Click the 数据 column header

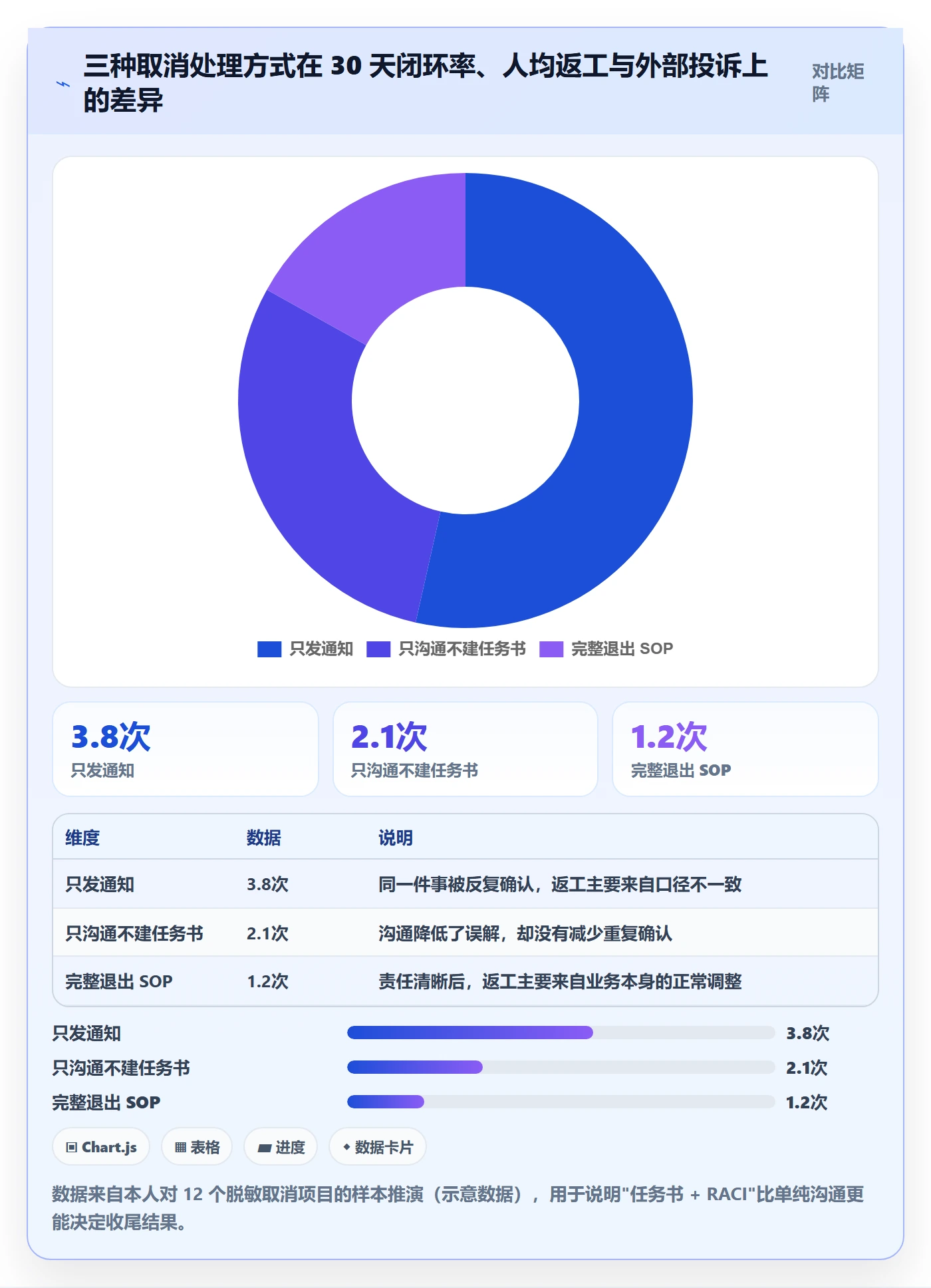[x=263, y=838]
